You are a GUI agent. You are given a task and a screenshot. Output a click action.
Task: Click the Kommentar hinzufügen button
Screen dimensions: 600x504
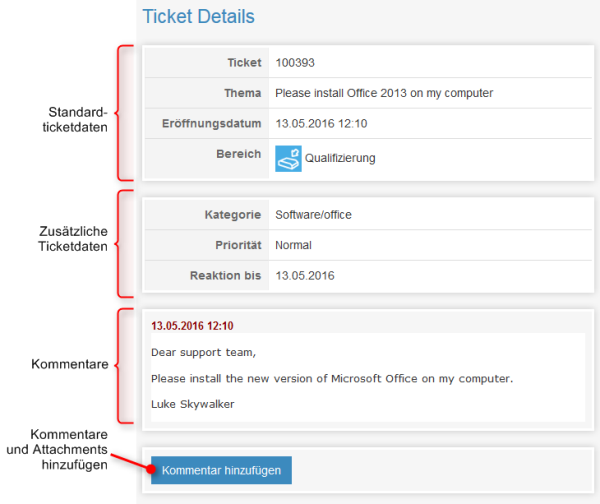[x=221, y=470]
